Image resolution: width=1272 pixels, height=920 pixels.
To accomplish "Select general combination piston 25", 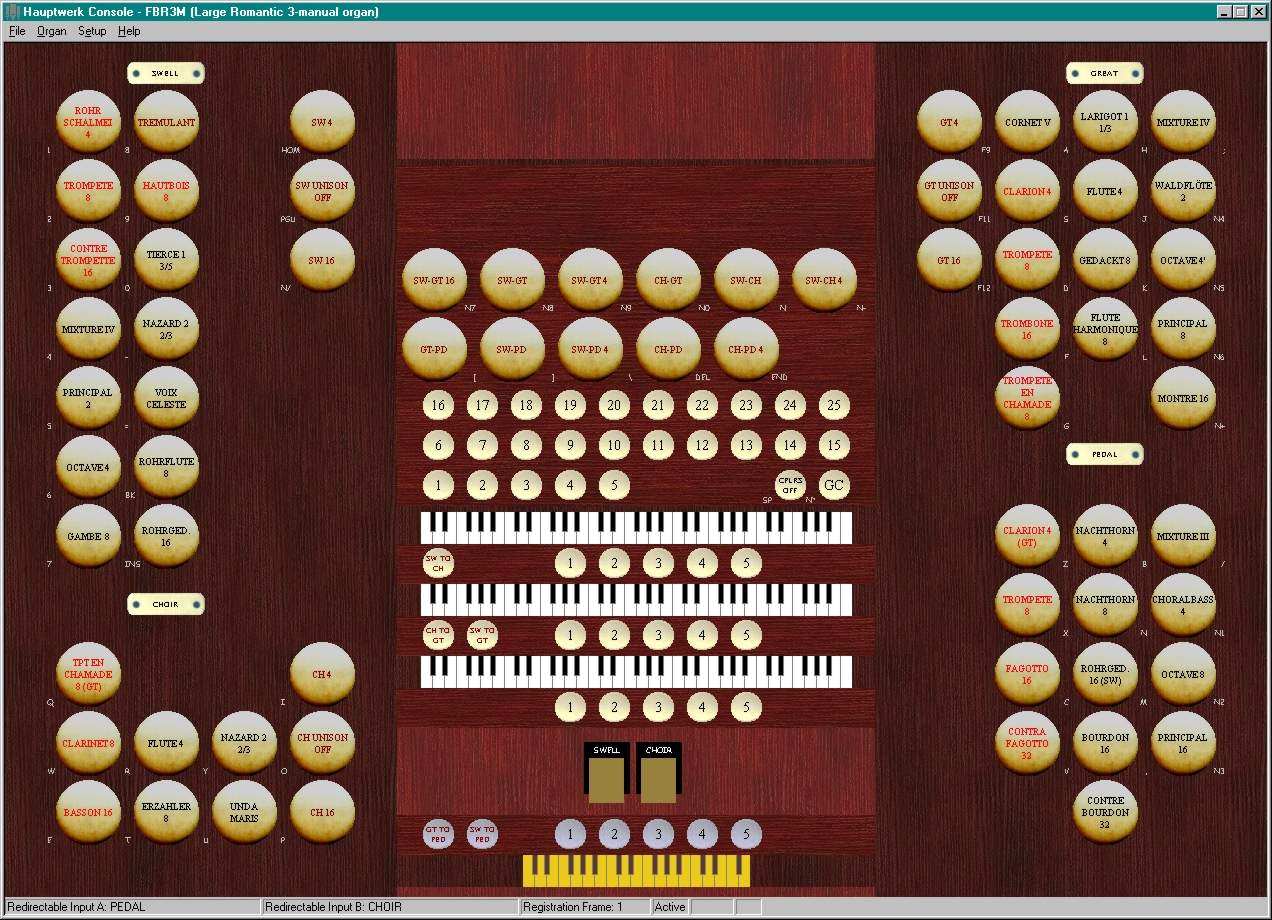I will (834, 405).
